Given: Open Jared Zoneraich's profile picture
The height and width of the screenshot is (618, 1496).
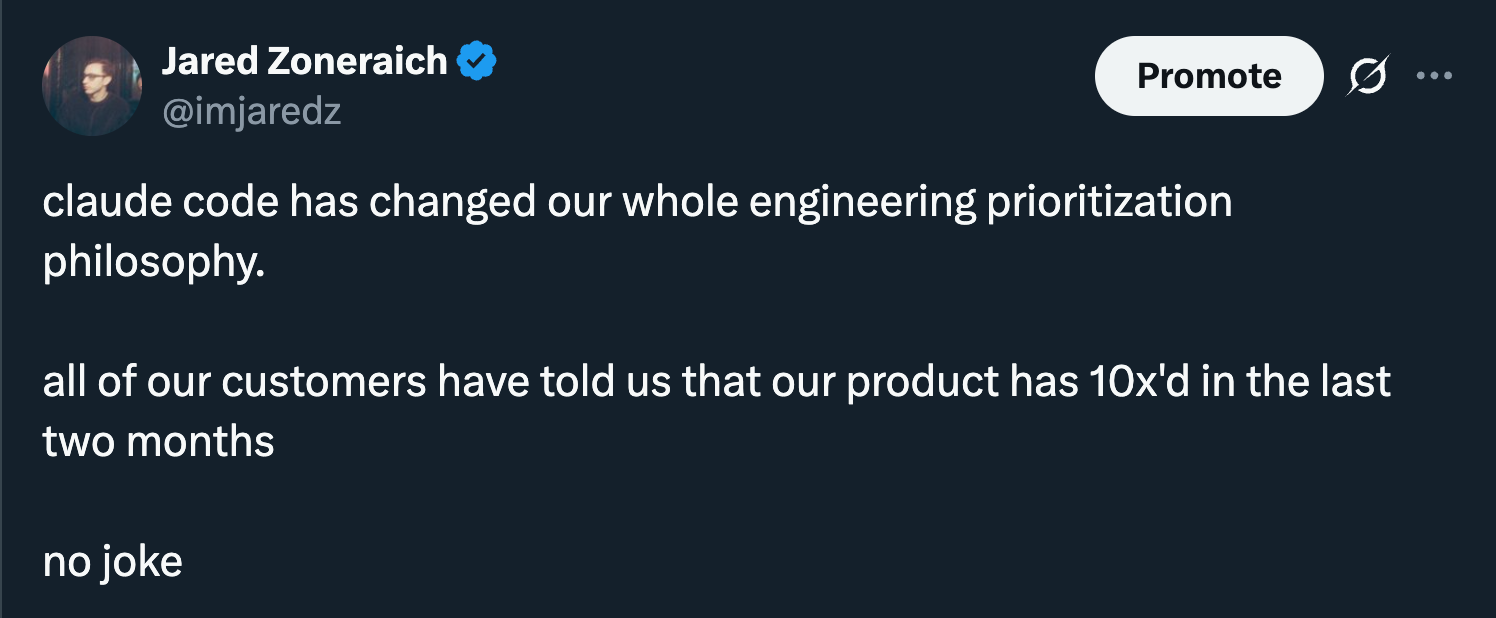Looking at the screenshot, I should pos(91,86).
